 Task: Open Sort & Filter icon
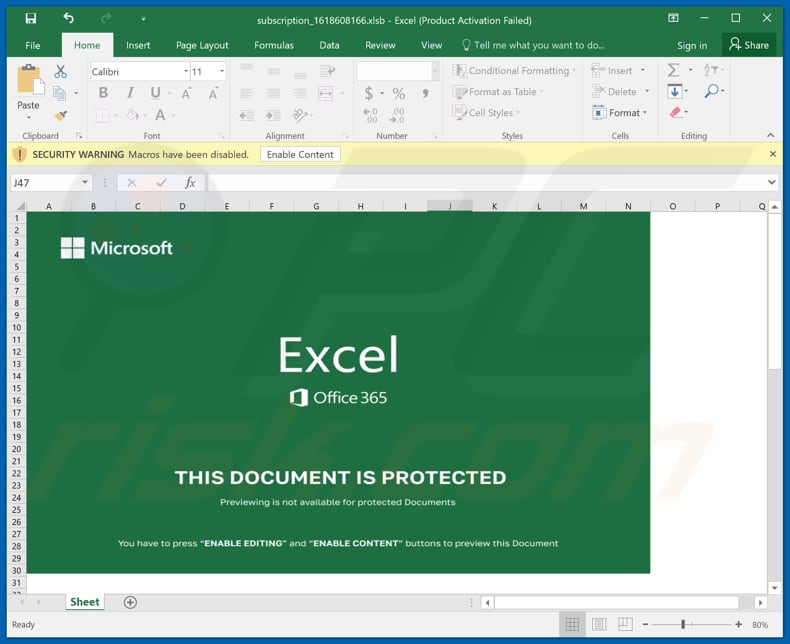click(x=711, y=70)
